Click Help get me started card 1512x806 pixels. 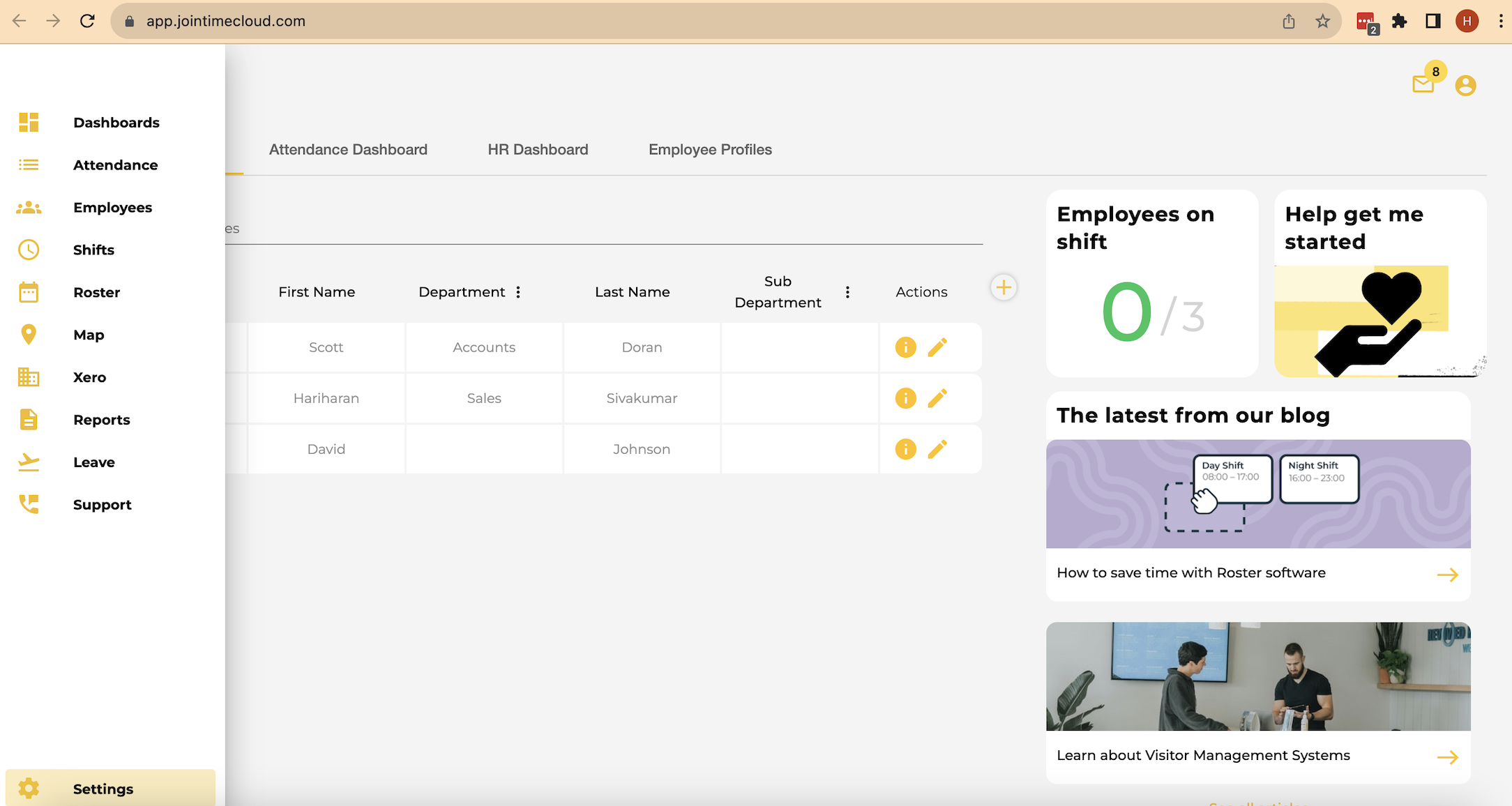point(1379,283)
